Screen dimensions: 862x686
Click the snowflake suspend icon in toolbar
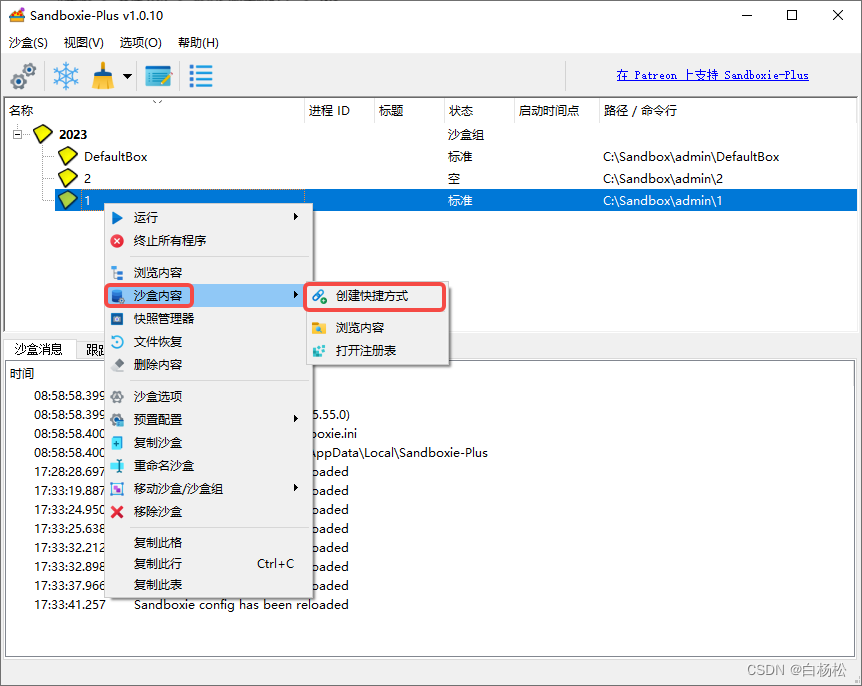coord(66,76)
